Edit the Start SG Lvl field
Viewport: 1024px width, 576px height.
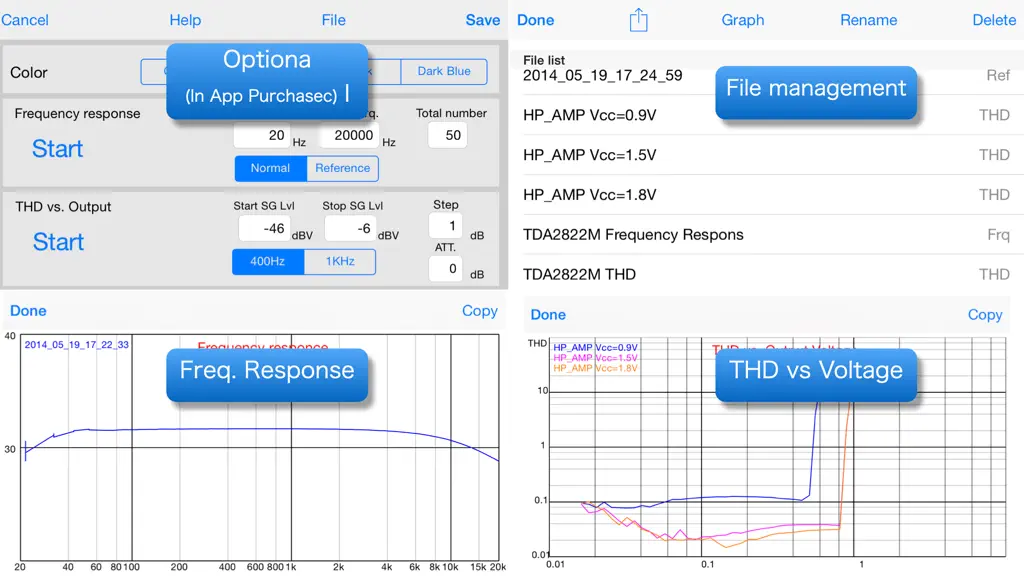point(264,229)
